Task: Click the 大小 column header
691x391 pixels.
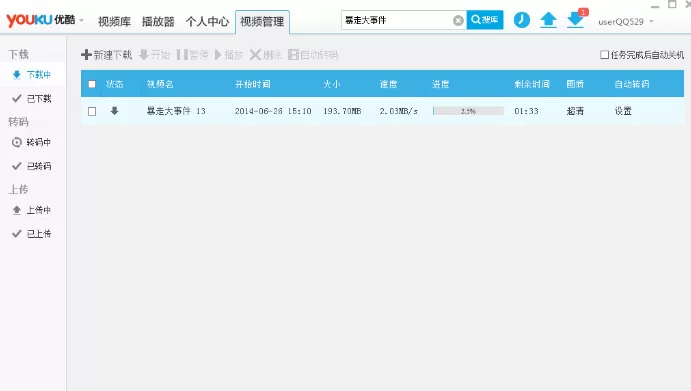Action: (x=332, y=84)
